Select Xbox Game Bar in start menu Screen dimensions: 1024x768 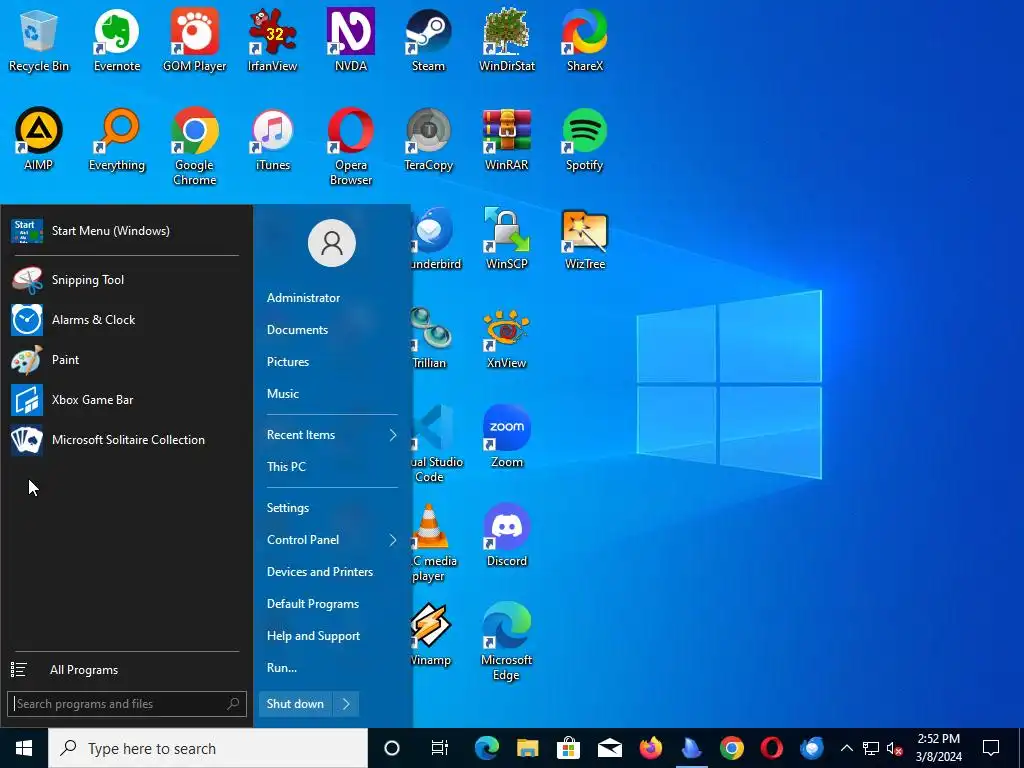pyautogui.click(x=127, y=400)
